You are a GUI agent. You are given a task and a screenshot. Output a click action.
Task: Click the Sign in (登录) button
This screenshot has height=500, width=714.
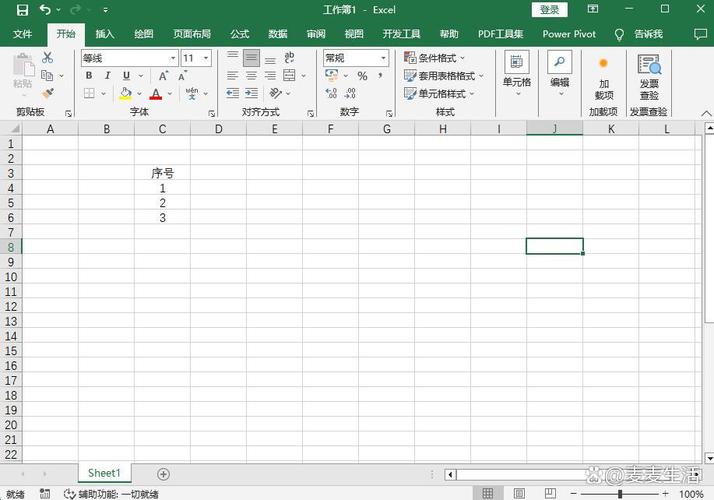click(x=549, y=10)
